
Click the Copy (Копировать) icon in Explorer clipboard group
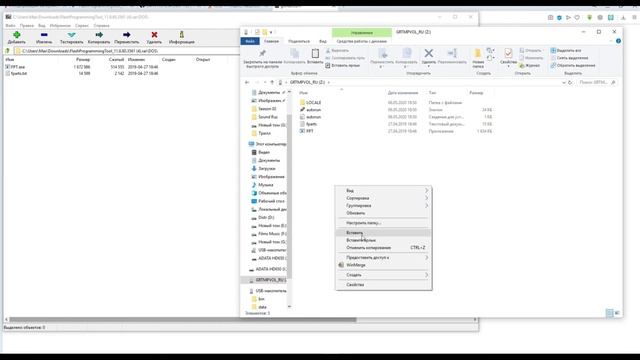(294, 53)
